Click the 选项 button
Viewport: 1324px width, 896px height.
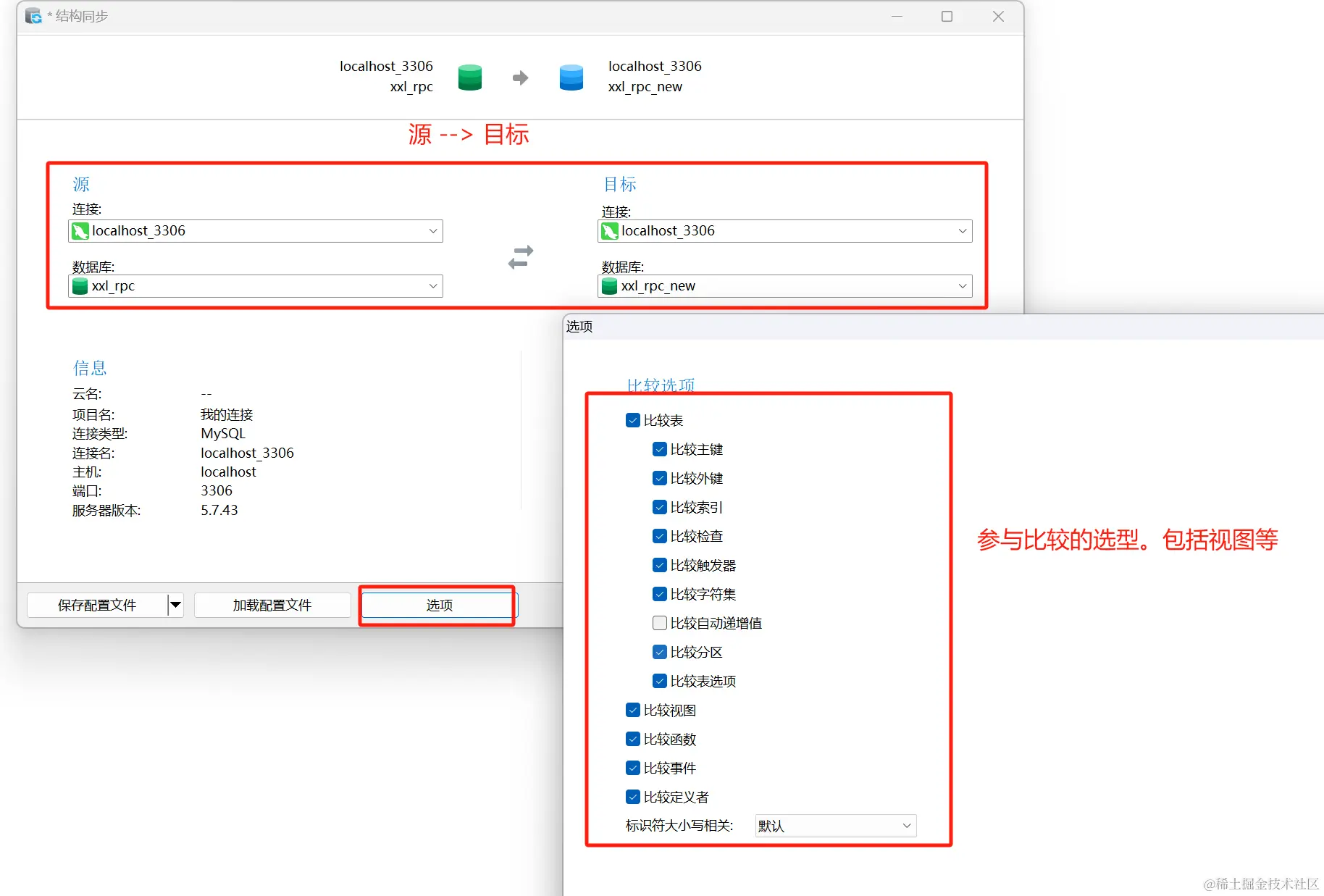439,605
